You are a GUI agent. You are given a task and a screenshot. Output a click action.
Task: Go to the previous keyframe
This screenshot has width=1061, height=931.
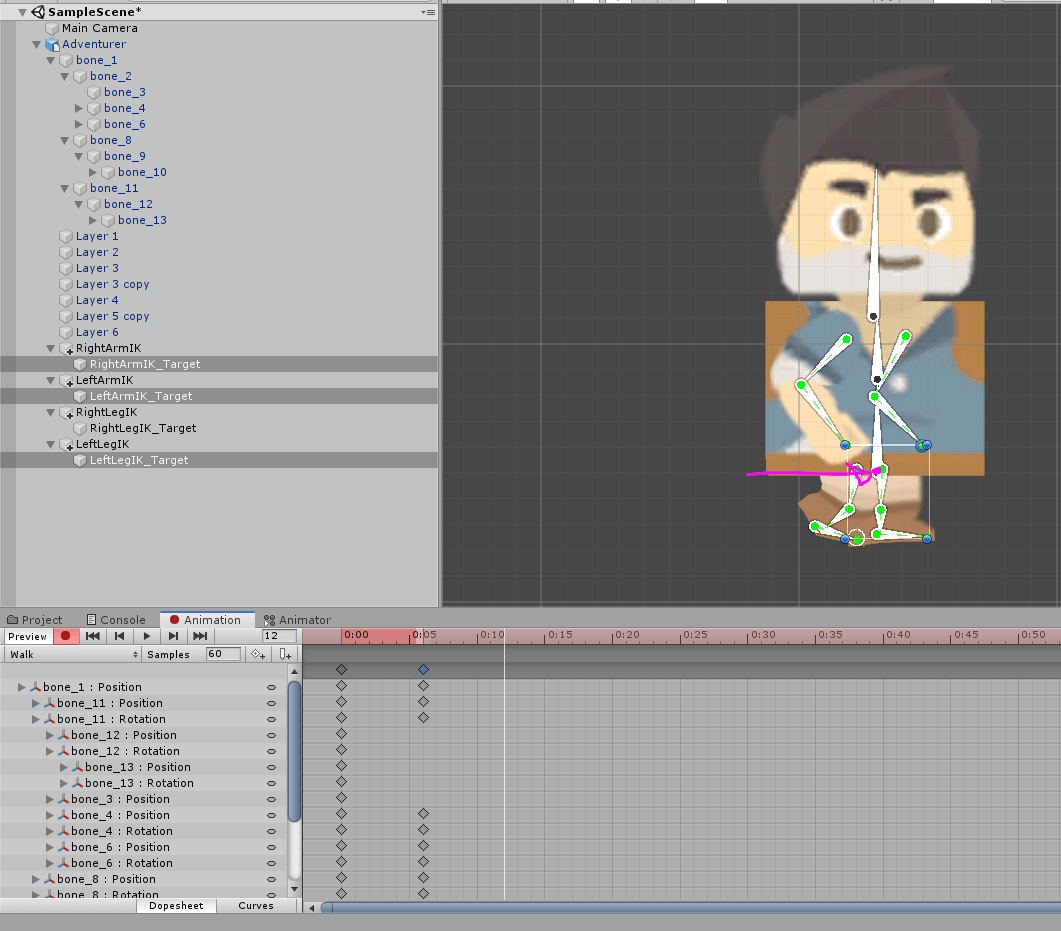(119, 636)
